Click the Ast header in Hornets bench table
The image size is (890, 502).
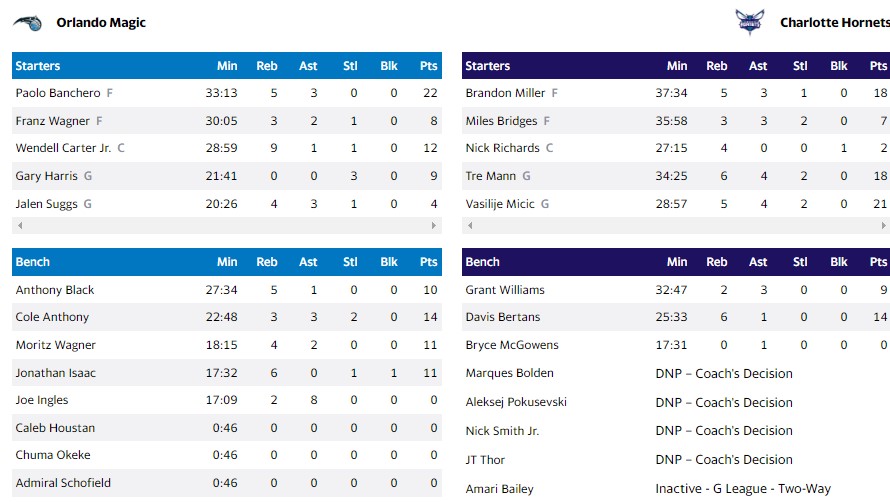point(758,262)
